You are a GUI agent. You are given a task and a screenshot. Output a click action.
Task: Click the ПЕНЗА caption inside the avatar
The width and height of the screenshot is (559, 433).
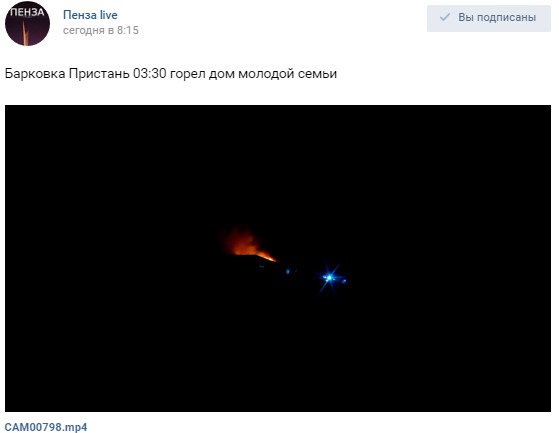(x=27, y=12)
